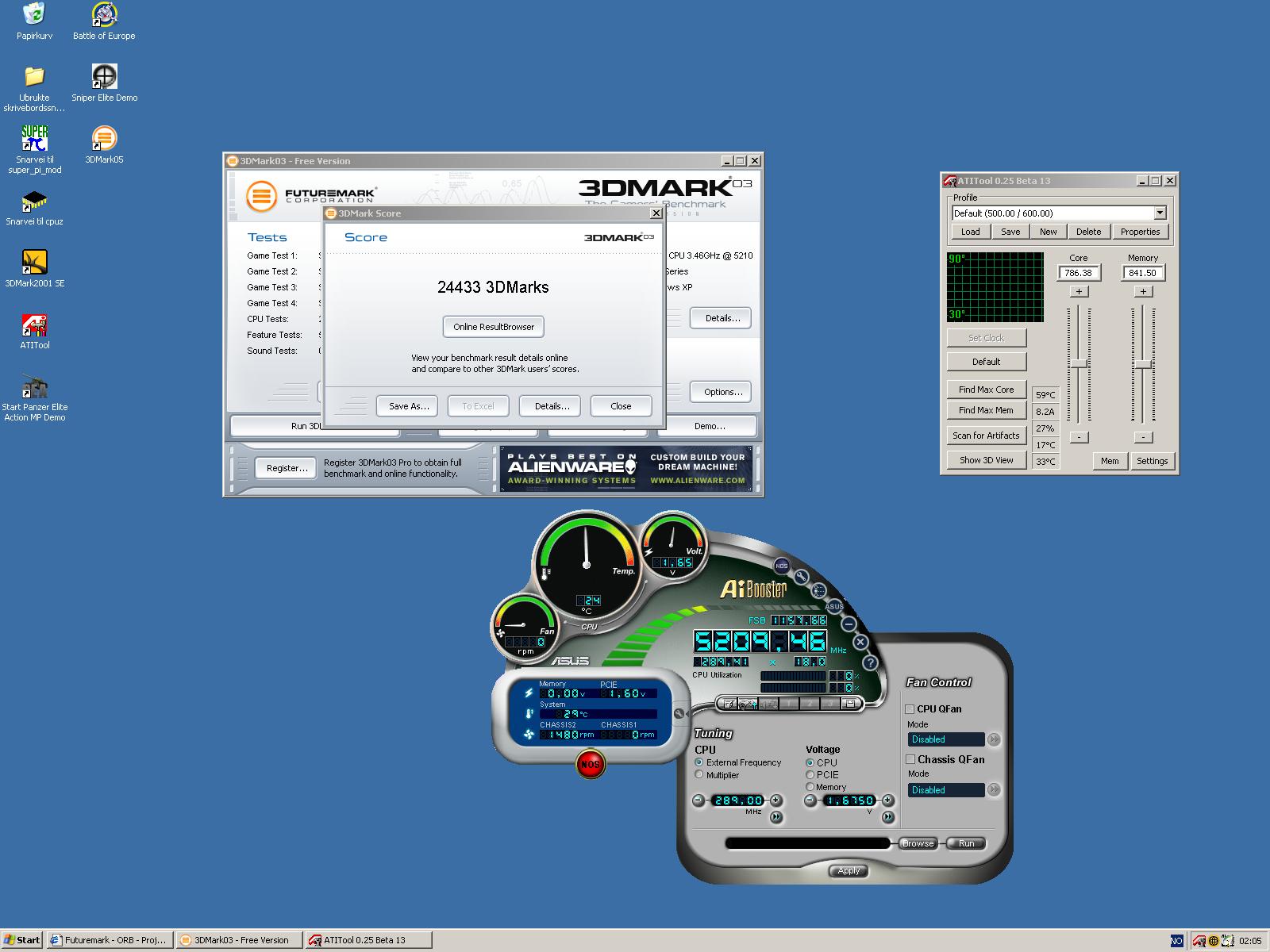Decrease voltage with the minus button
The height and width of the screenshot is (952, 1270).
pyautogui.click(x=810, y=800)
